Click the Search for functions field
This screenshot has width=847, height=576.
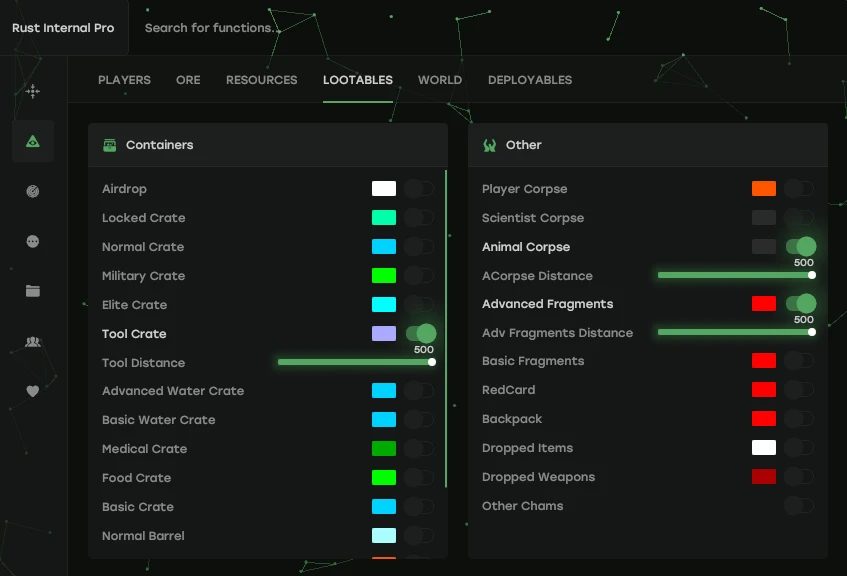pos(211,28)
